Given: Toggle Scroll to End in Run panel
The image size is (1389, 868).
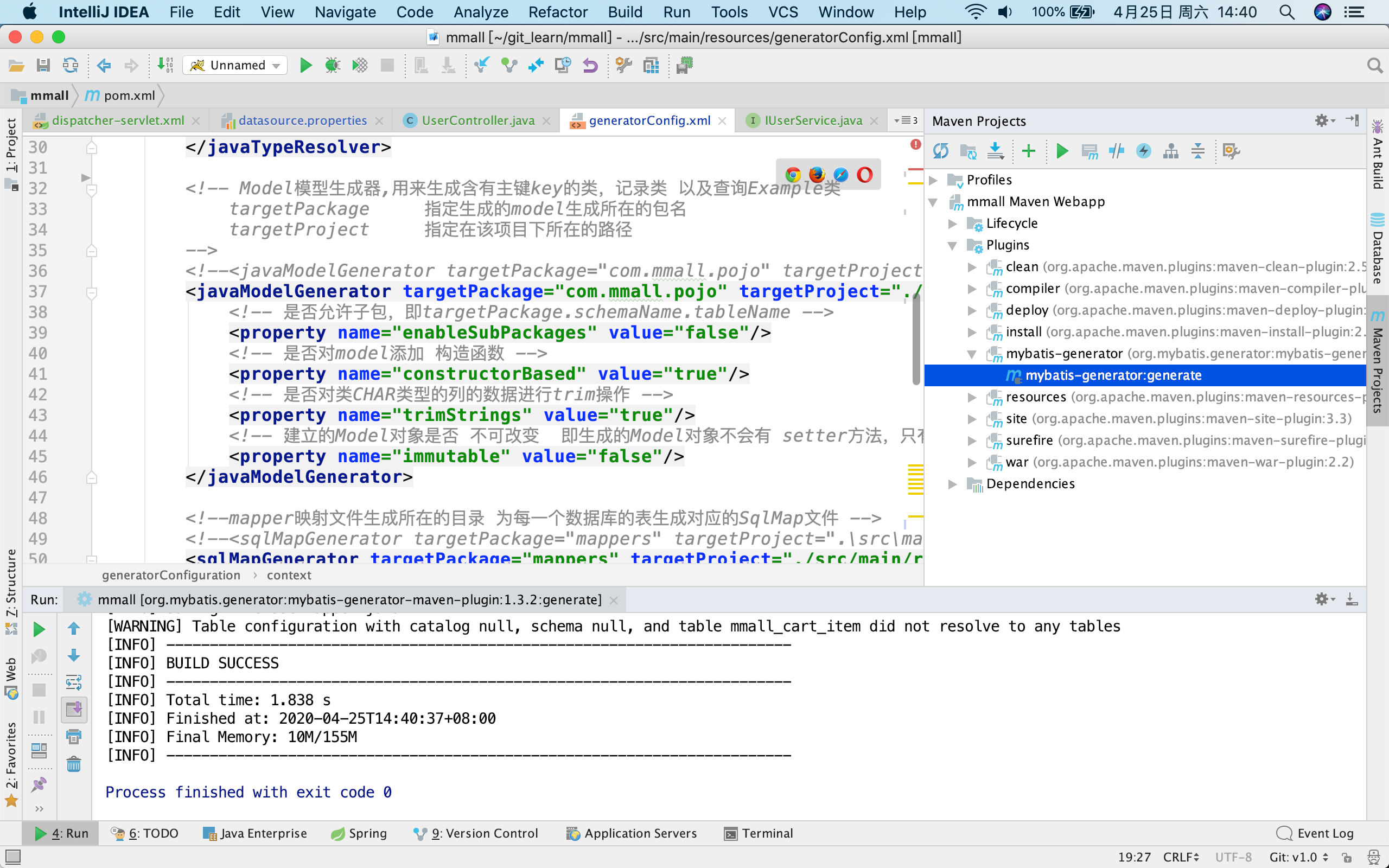Looking at the screenshot, I should pos(73,710).
